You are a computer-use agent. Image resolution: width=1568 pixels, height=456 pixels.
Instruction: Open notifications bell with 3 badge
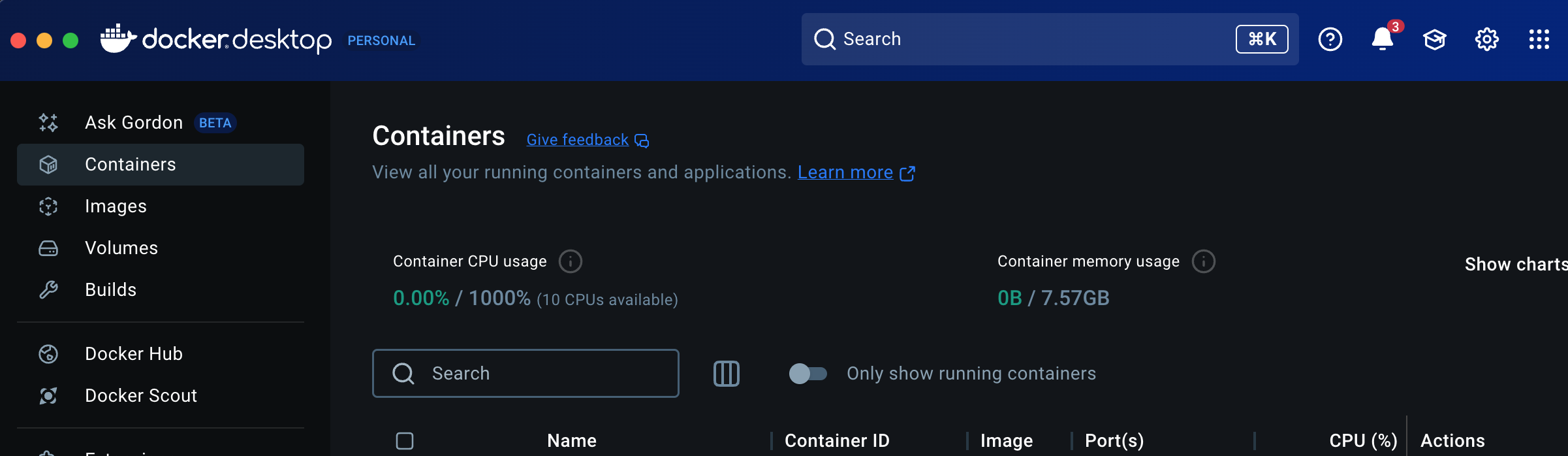[x=1383, y=38]
